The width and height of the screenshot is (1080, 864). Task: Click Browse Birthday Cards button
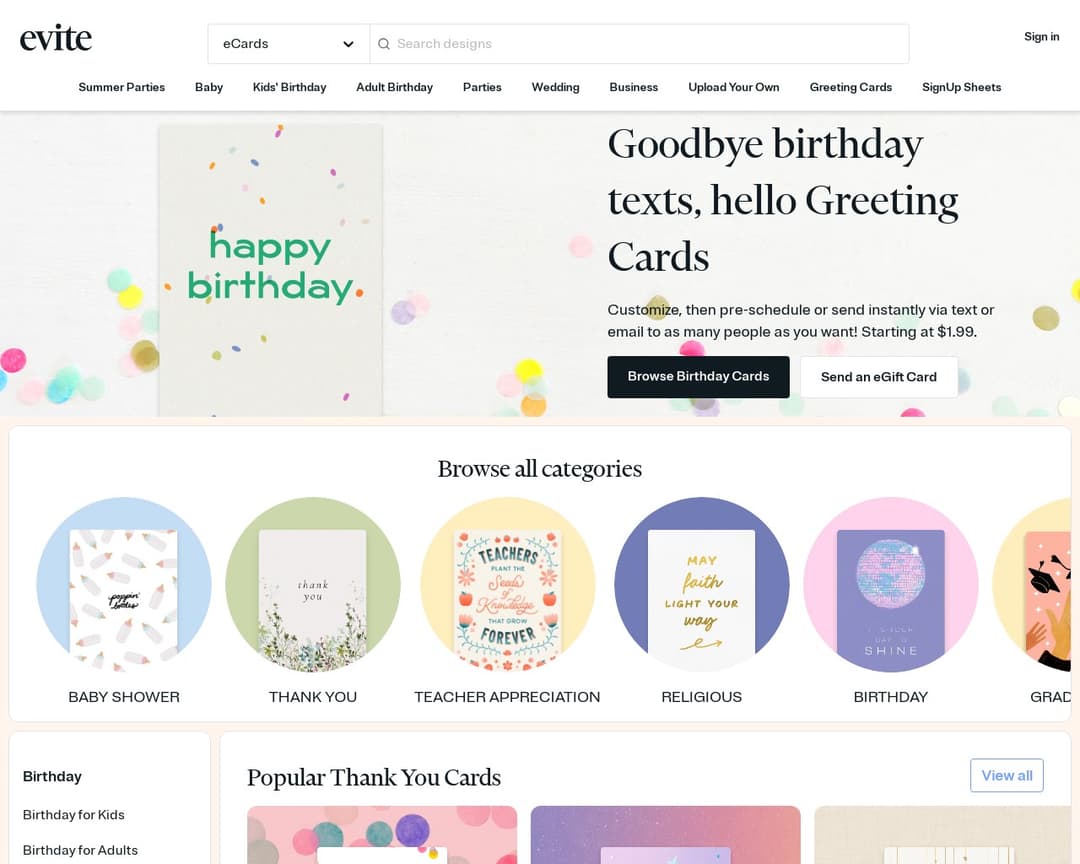pyautogui.click(x=698, y=377)
